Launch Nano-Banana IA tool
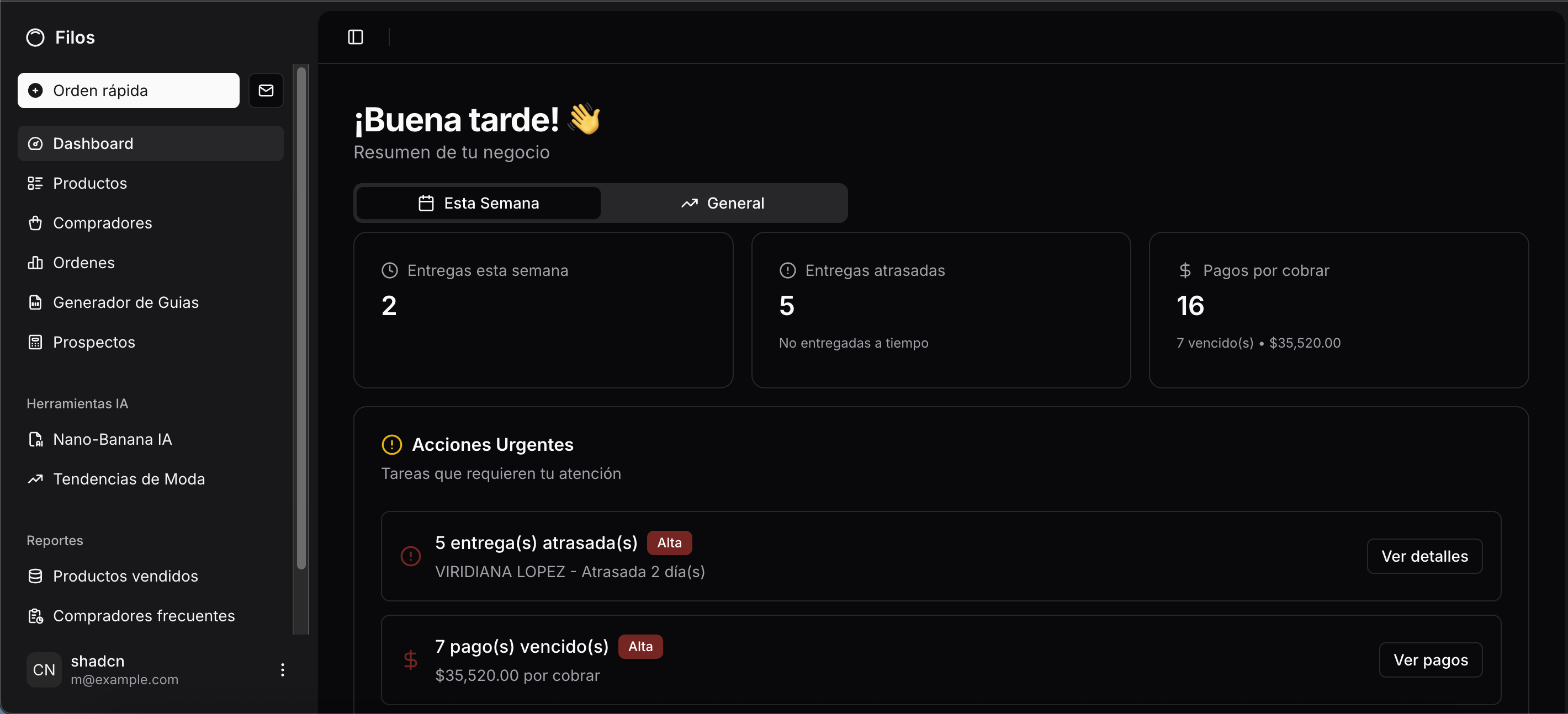The height and width of the screenshot is (714, 1568). (x=112, y=439)
